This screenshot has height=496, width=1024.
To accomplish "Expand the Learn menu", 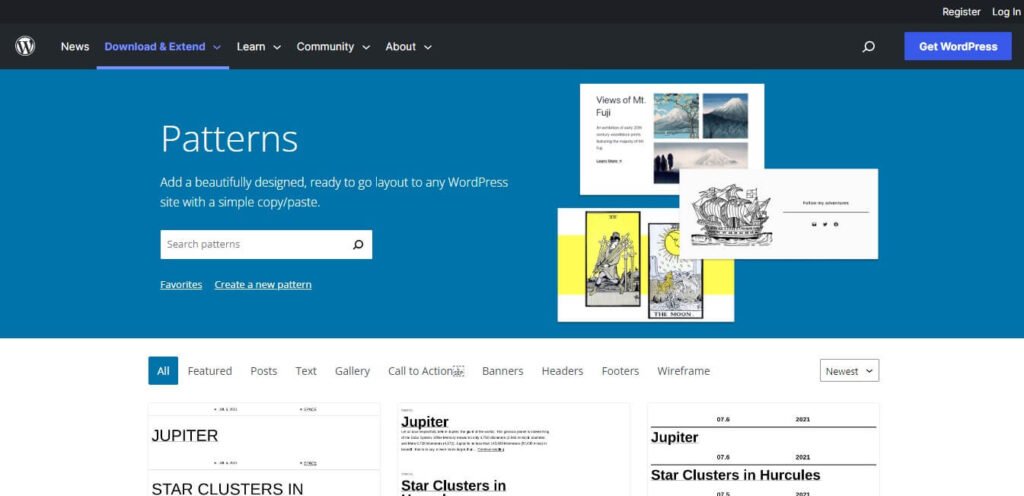I will 259,46.
